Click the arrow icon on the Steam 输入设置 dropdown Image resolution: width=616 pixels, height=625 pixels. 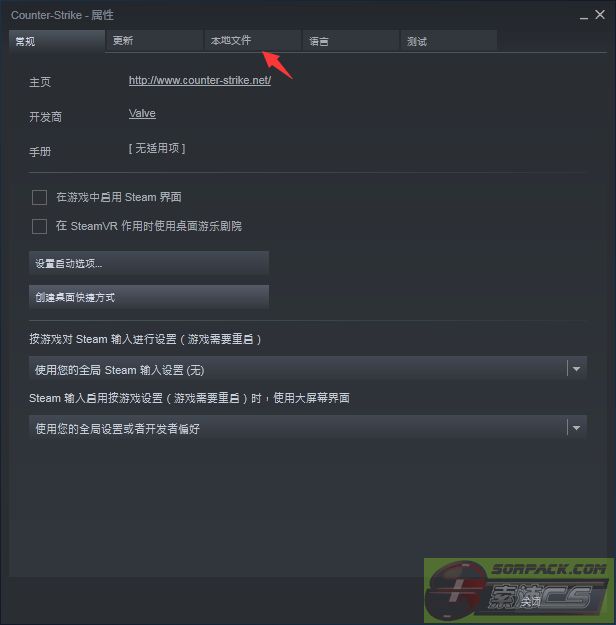pyautogui.click(x=576, y=369)
